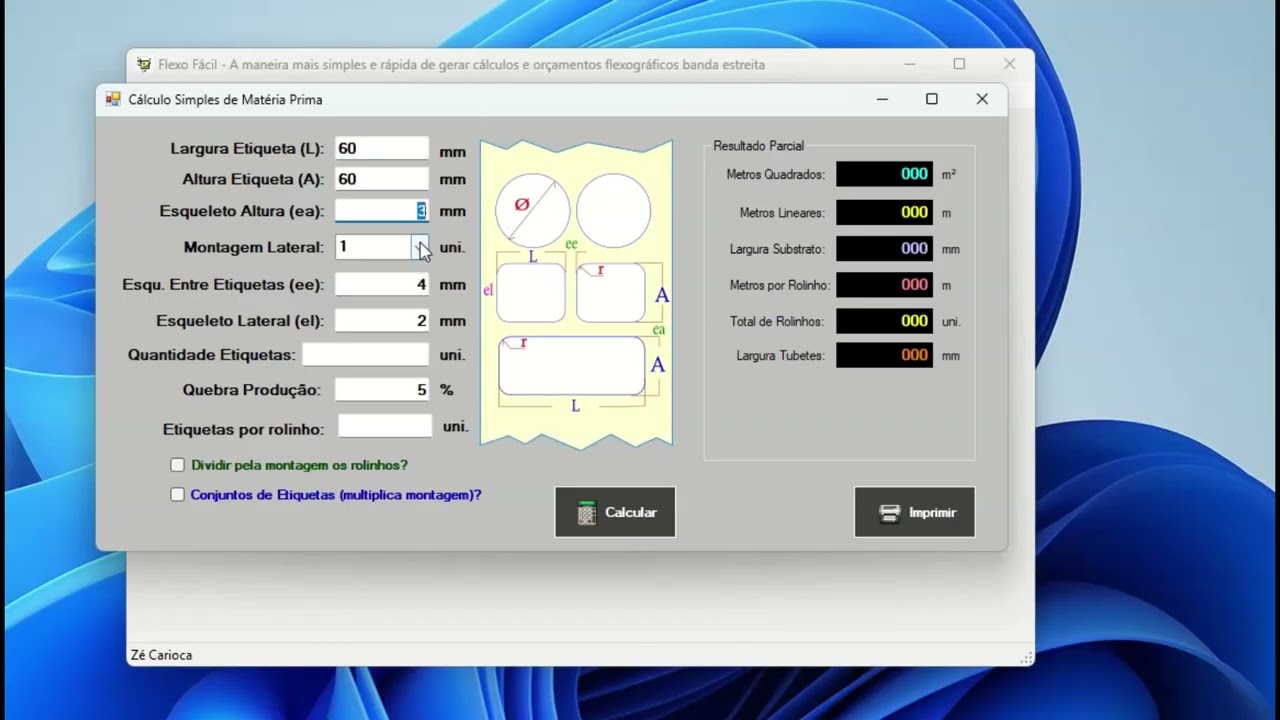
Task: Click the Metros por Rolinho result display
Action: coord(884,285)
